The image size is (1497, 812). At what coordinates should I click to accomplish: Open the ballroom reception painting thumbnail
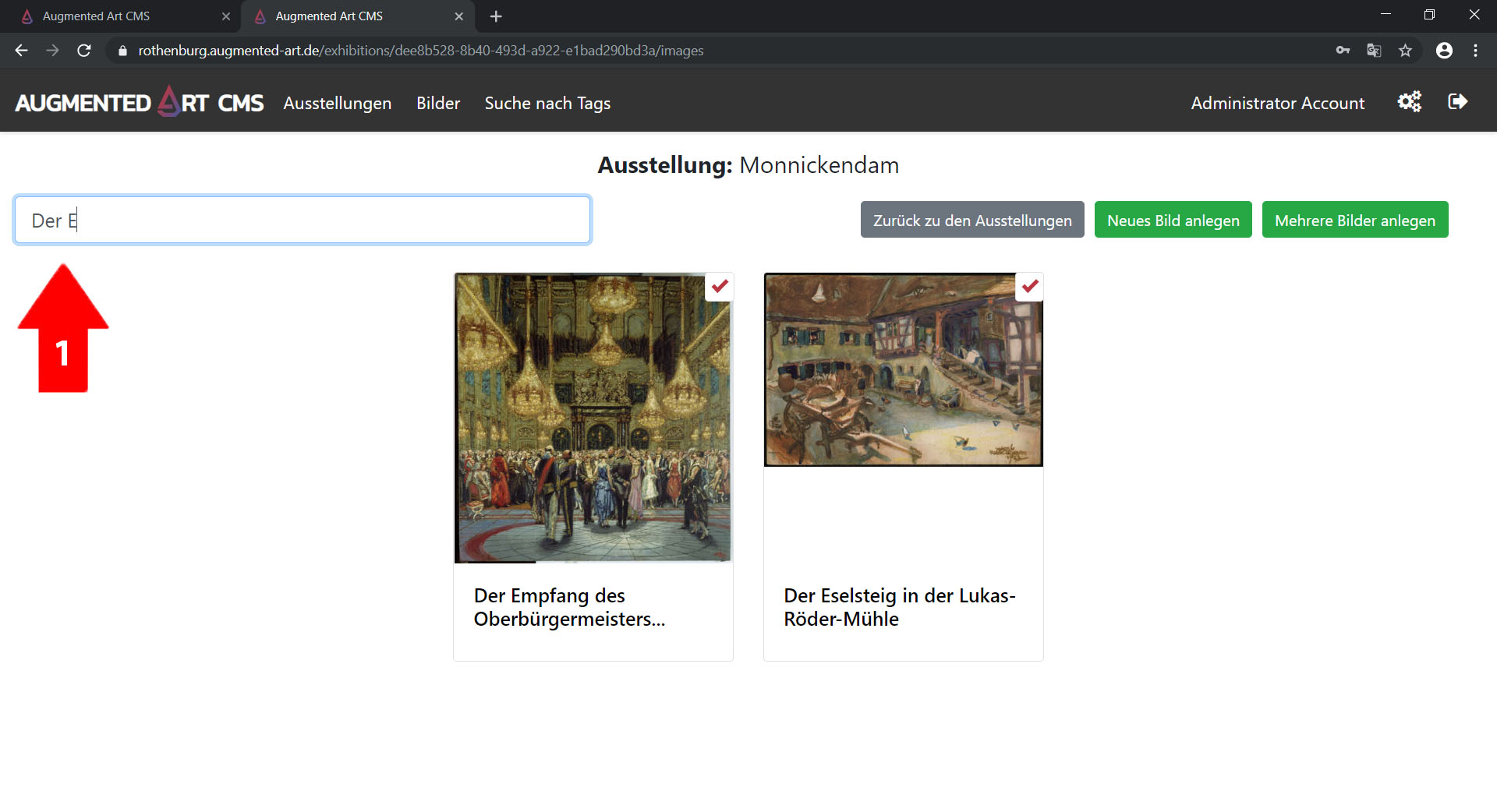click(593, 418)
